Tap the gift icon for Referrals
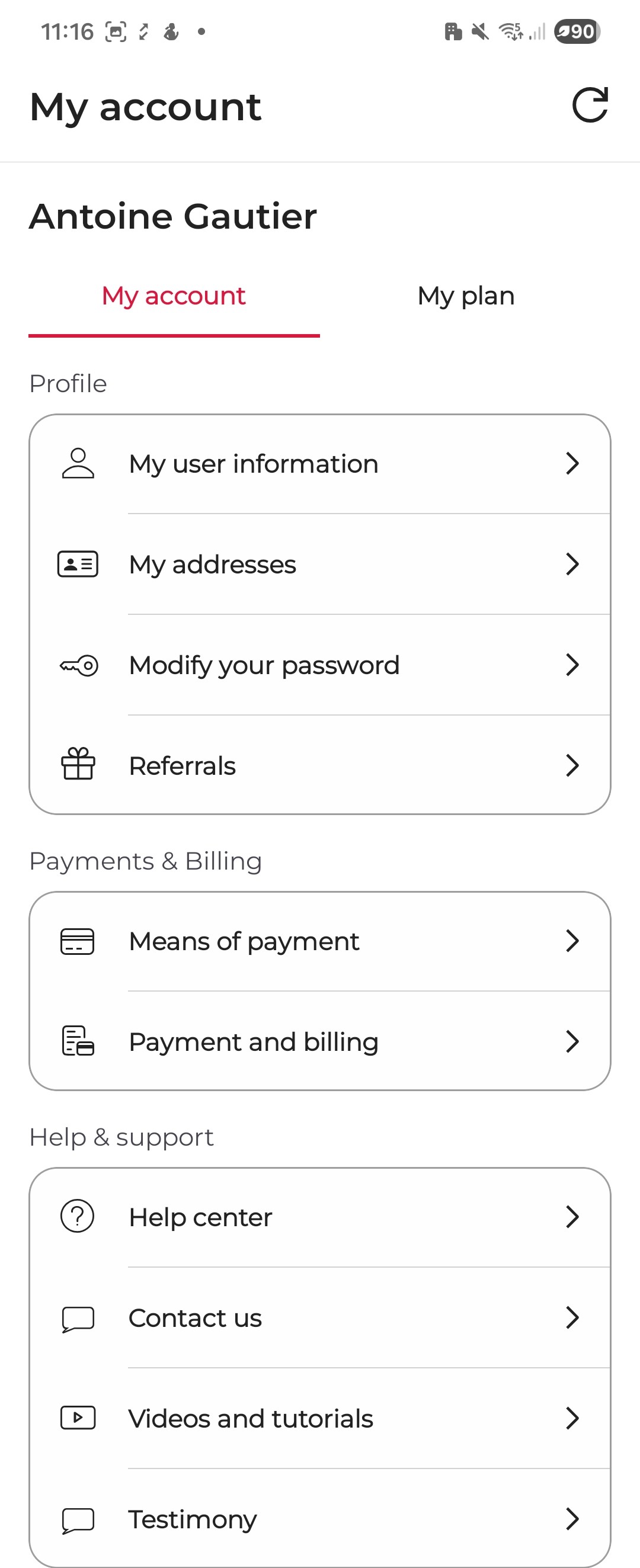The height and width of the screenshot is (1568, 640). click(78, 765)
